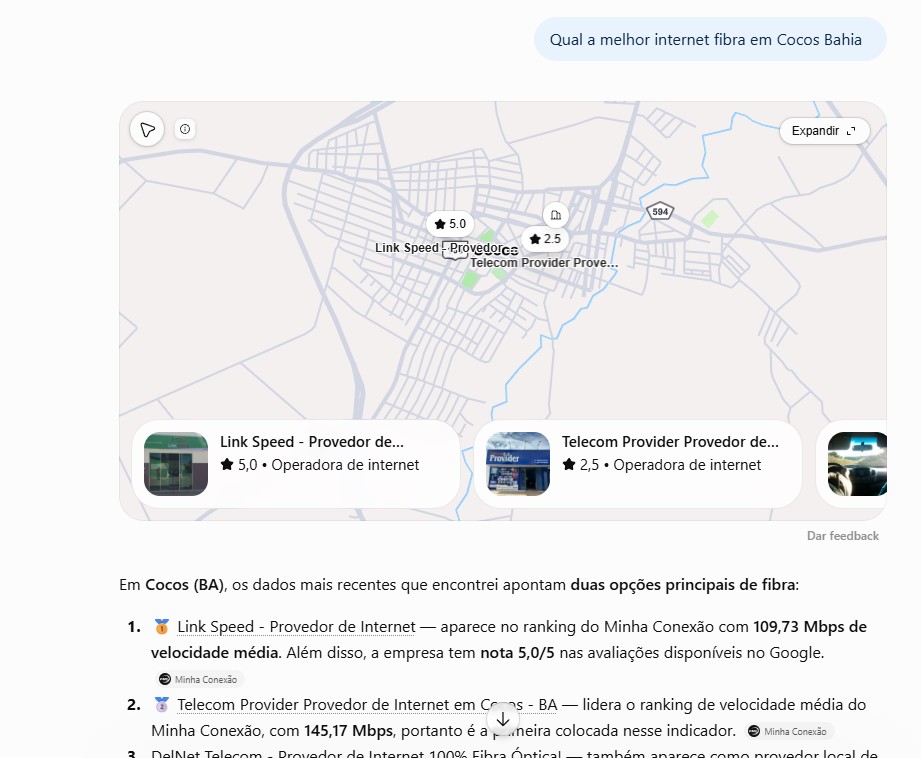Click the 594 highway shield on map

click(x=660, y=212)
